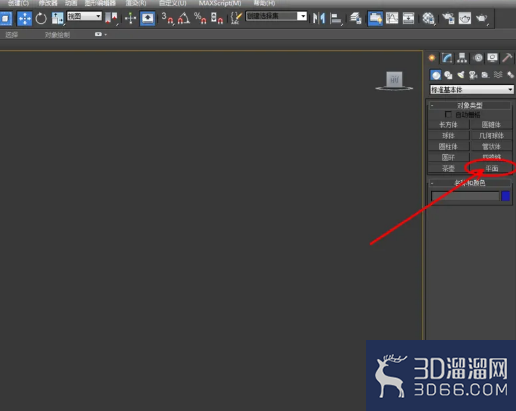
Task: Select the Lights category icon
Action: point(461,75)
